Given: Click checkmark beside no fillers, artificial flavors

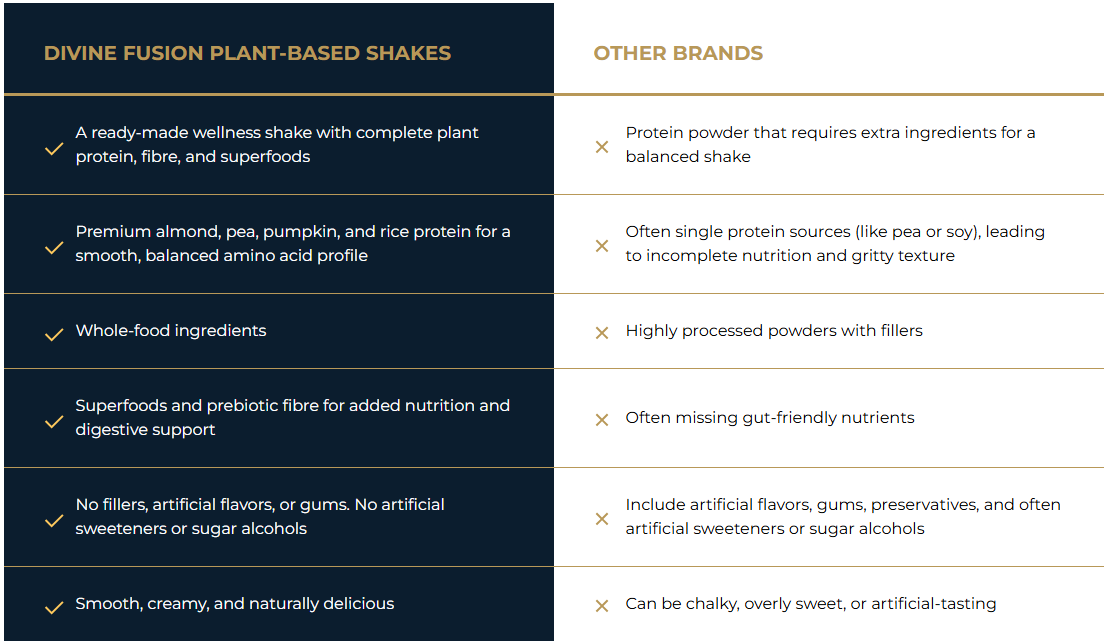Looking at the screenshot, I should (54, 520).
